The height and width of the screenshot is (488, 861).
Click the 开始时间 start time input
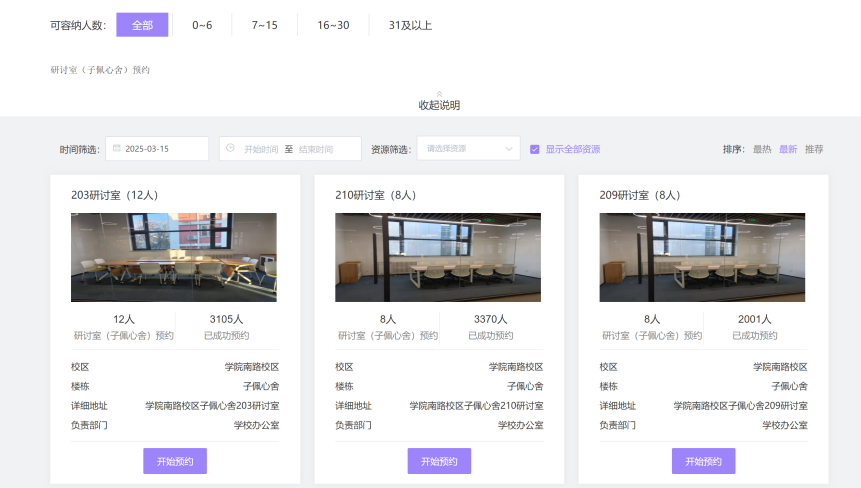click(x=261, y=149)
